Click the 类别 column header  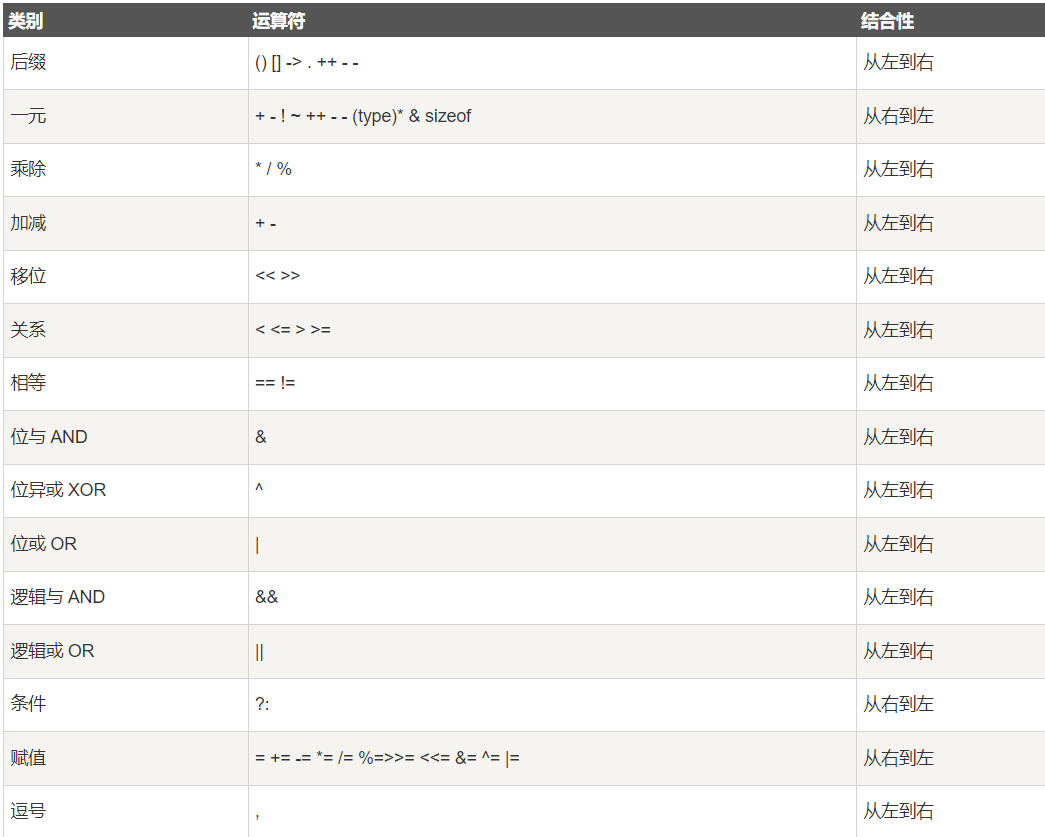pyautogui.click(x=26, y=20)
